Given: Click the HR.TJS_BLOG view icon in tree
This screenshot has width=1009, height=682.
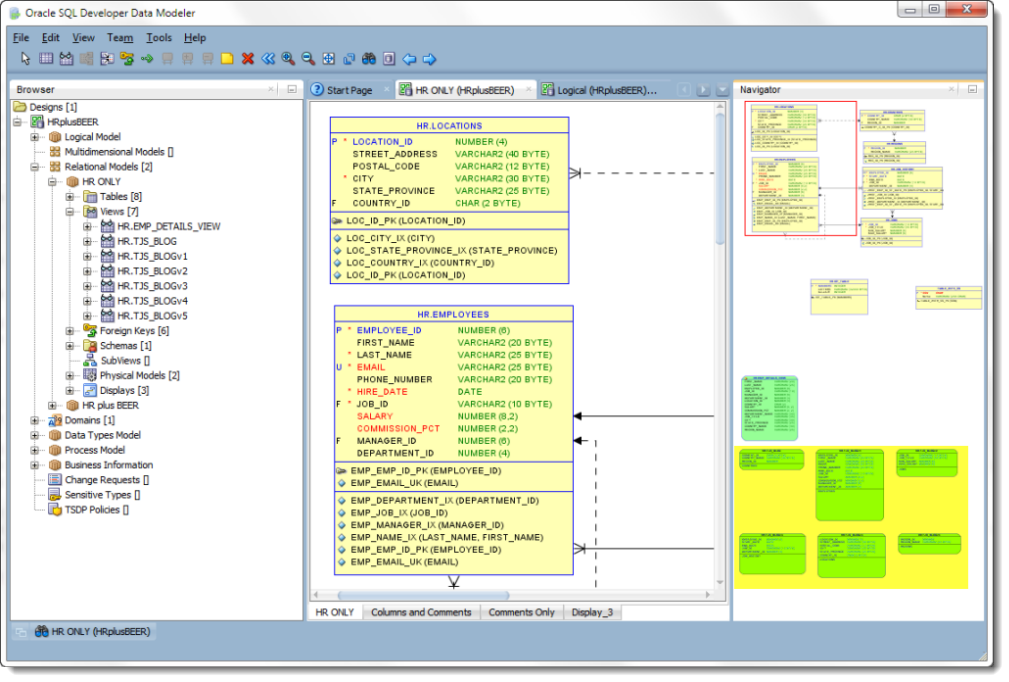Looking at the screenshot, I should (107, 241).
